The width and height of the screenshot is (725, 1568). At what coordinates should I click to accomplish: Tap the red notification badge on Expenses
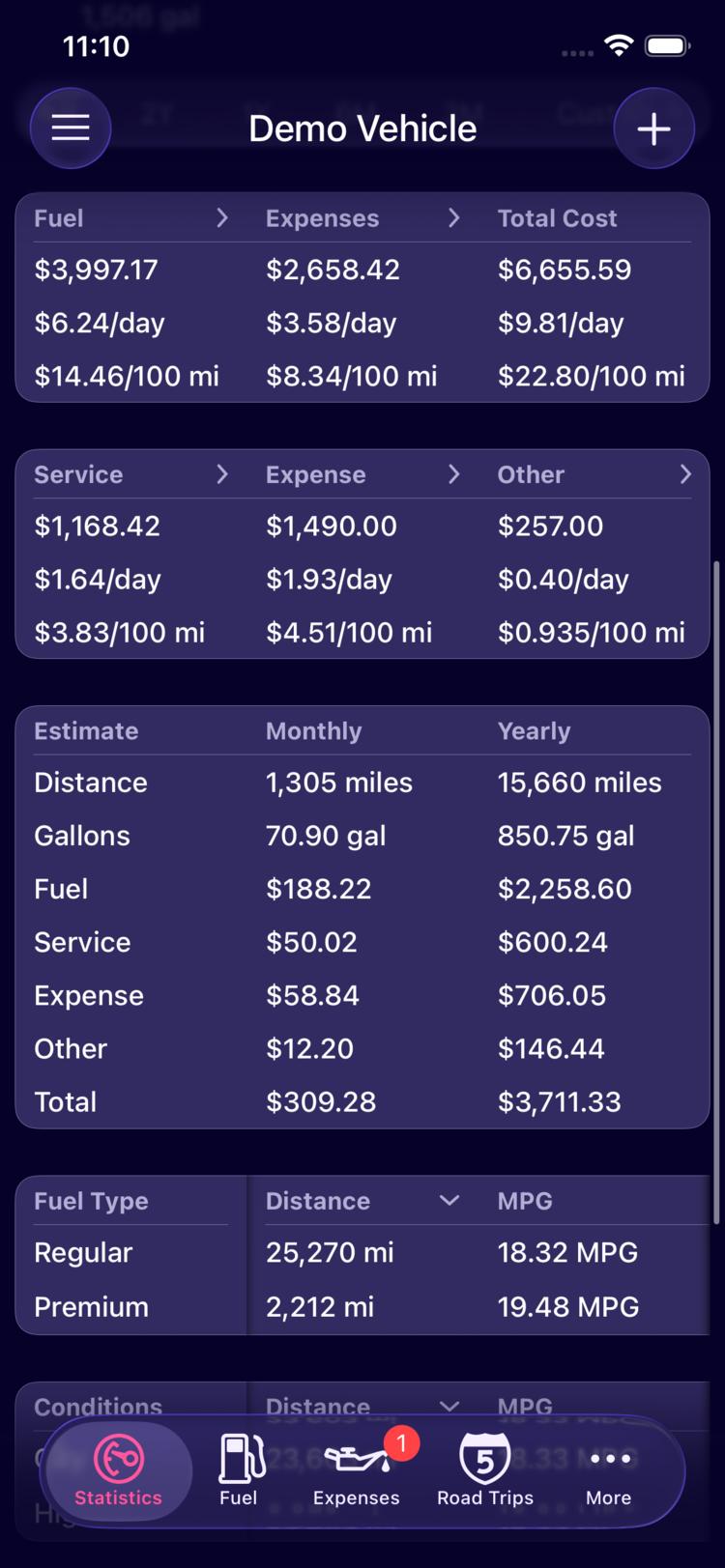pyautogui.click(x=401, y=1443)
